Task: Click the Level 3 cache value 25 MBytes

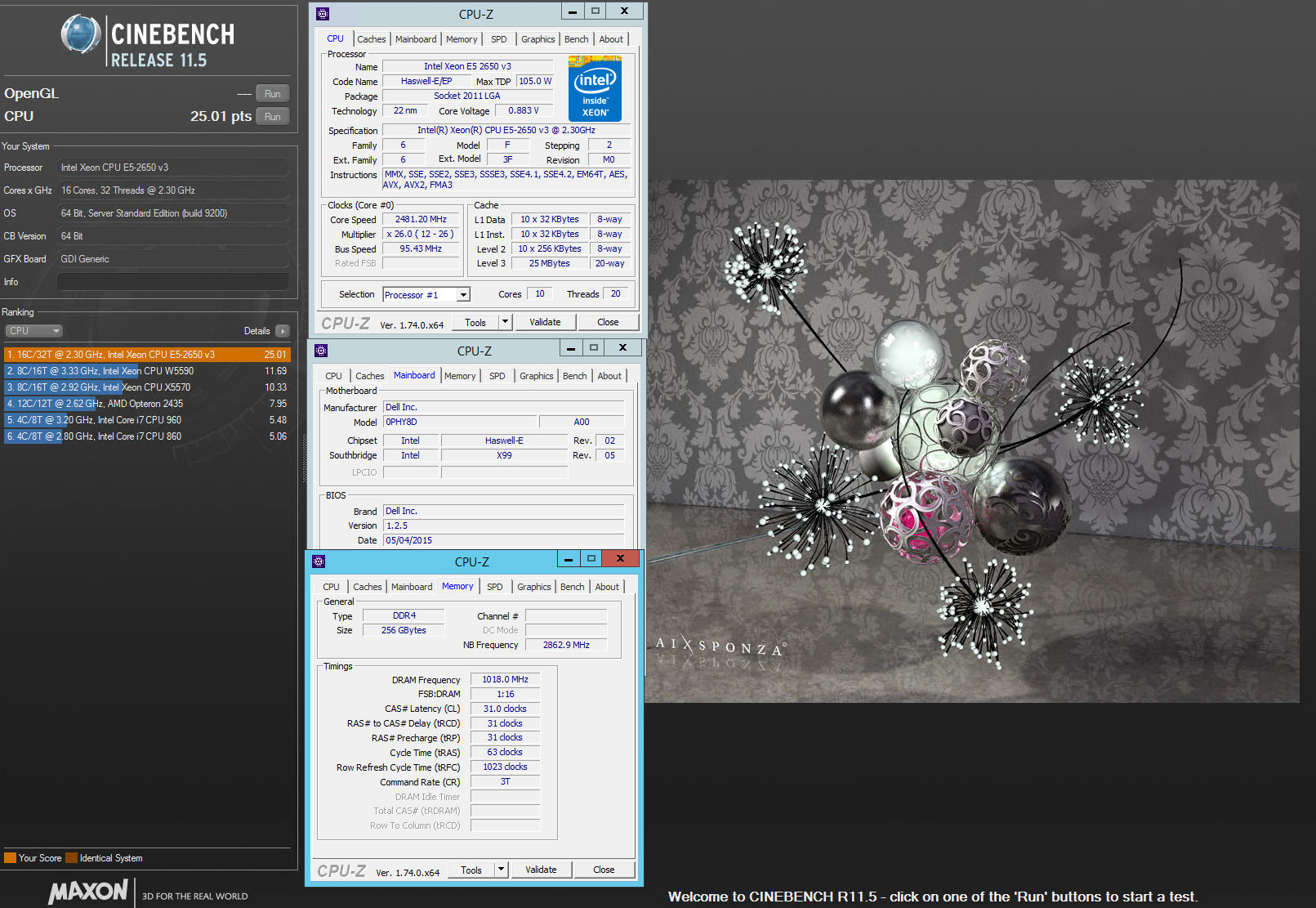Action: [550, 263]
